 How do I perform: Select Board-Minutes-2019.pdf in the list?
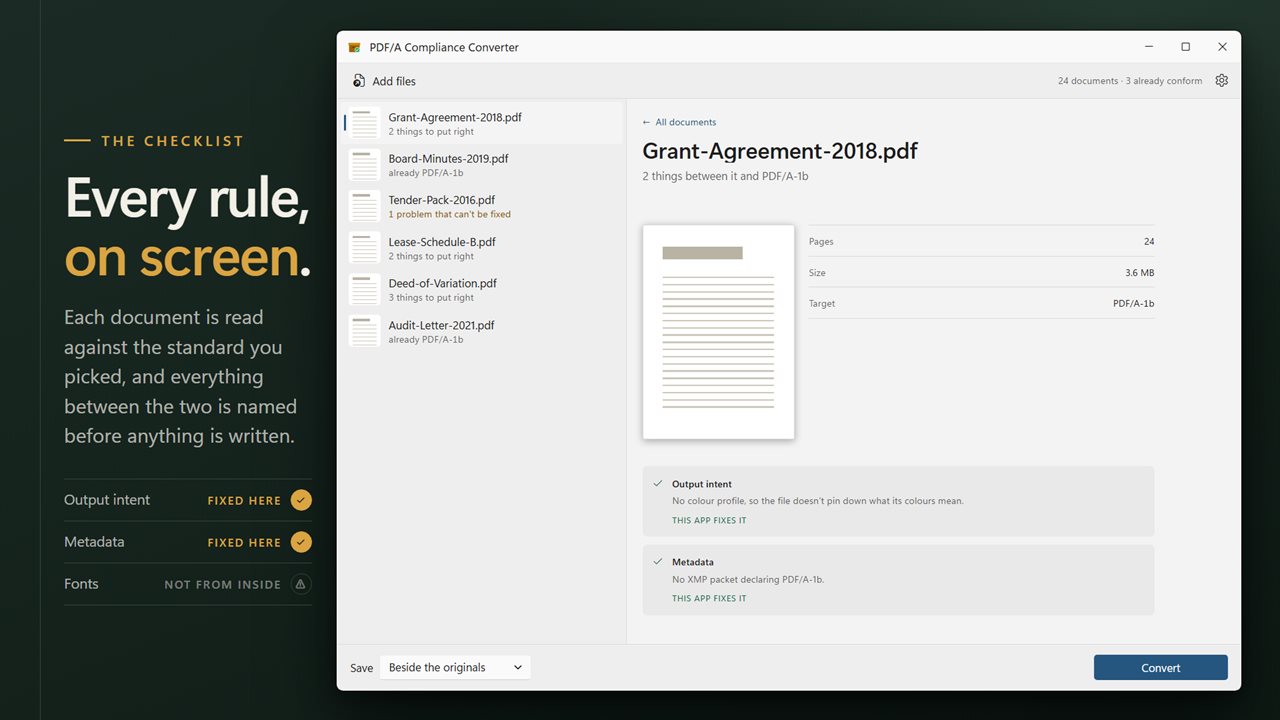coord(484,165)
